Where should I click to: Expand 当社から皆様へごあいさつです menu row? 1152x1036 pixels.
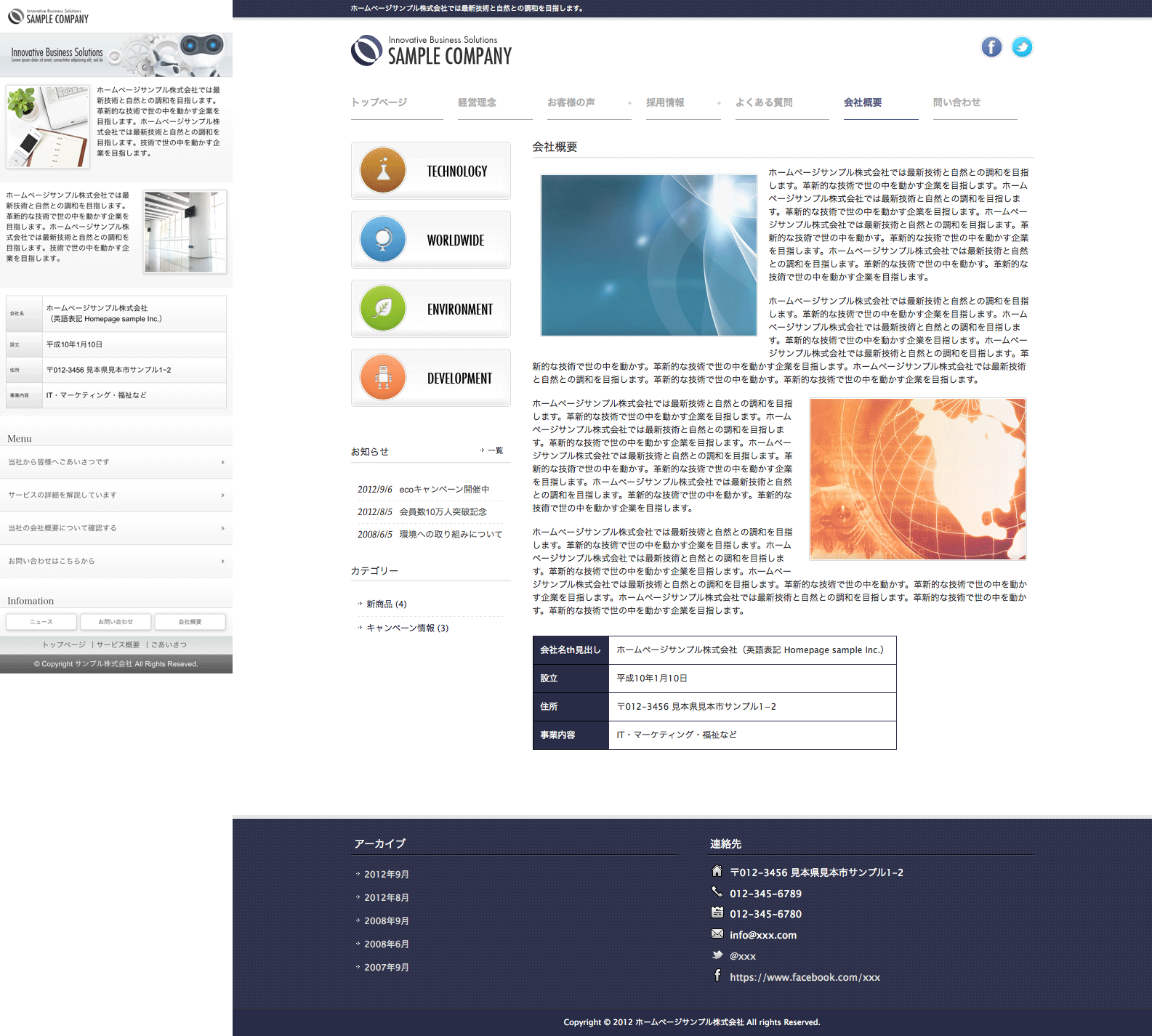click(x=116, y=462)
